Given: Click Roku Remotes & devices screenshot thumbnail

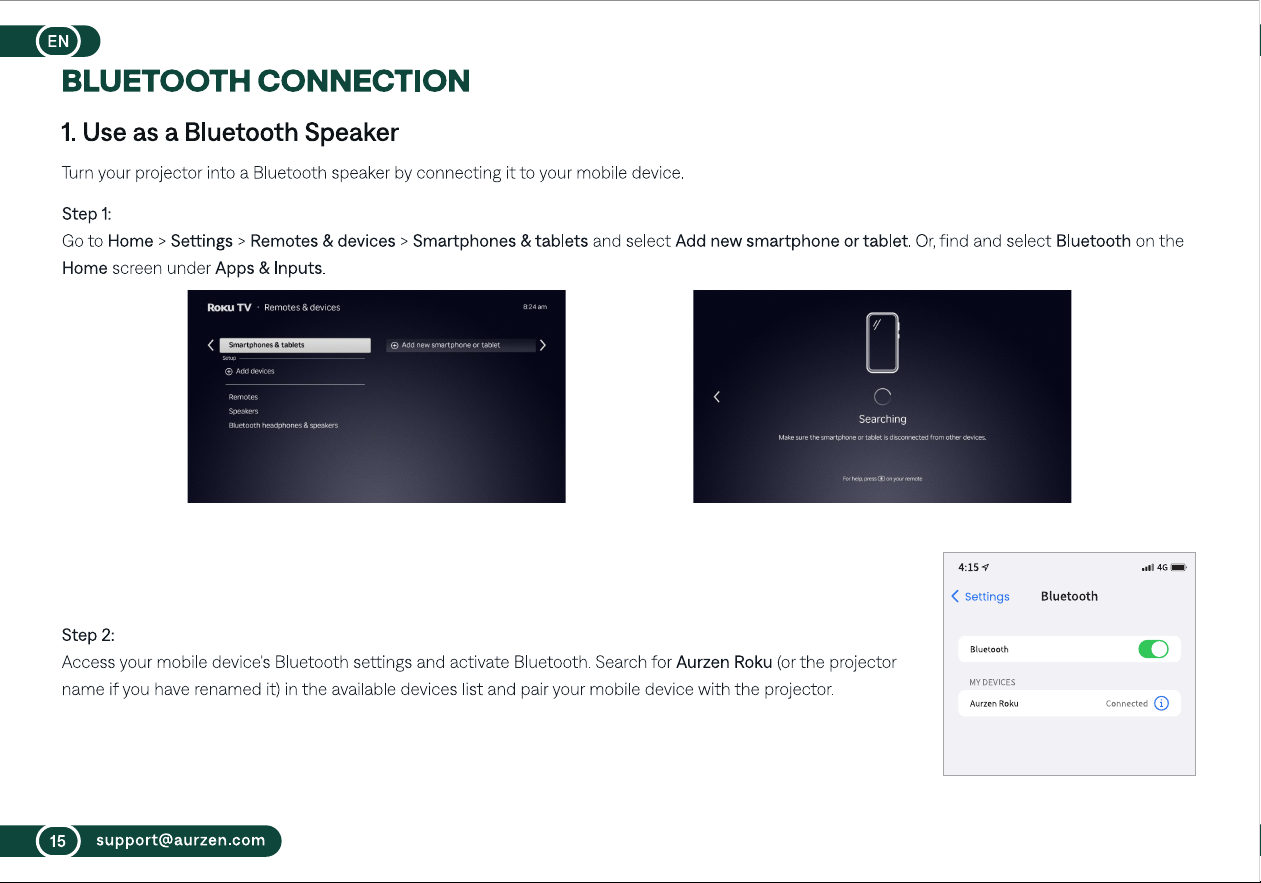Looking at the screenshot, I should 377,396.
